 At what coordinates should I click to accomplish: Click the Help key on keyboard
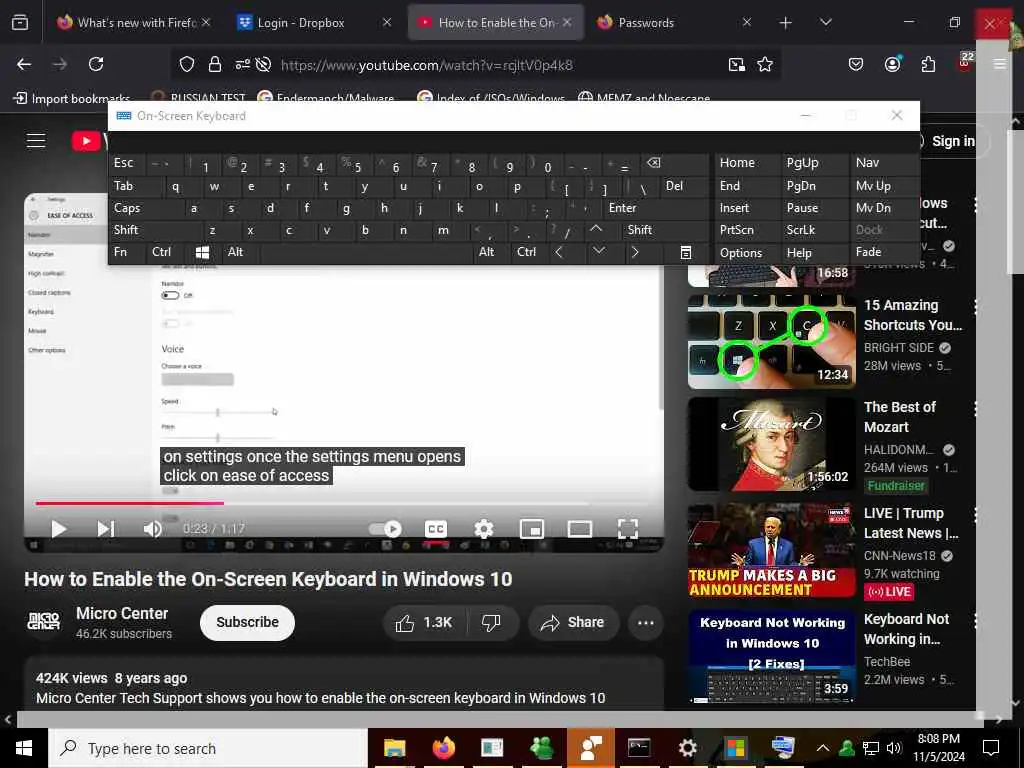click(814, 252)
